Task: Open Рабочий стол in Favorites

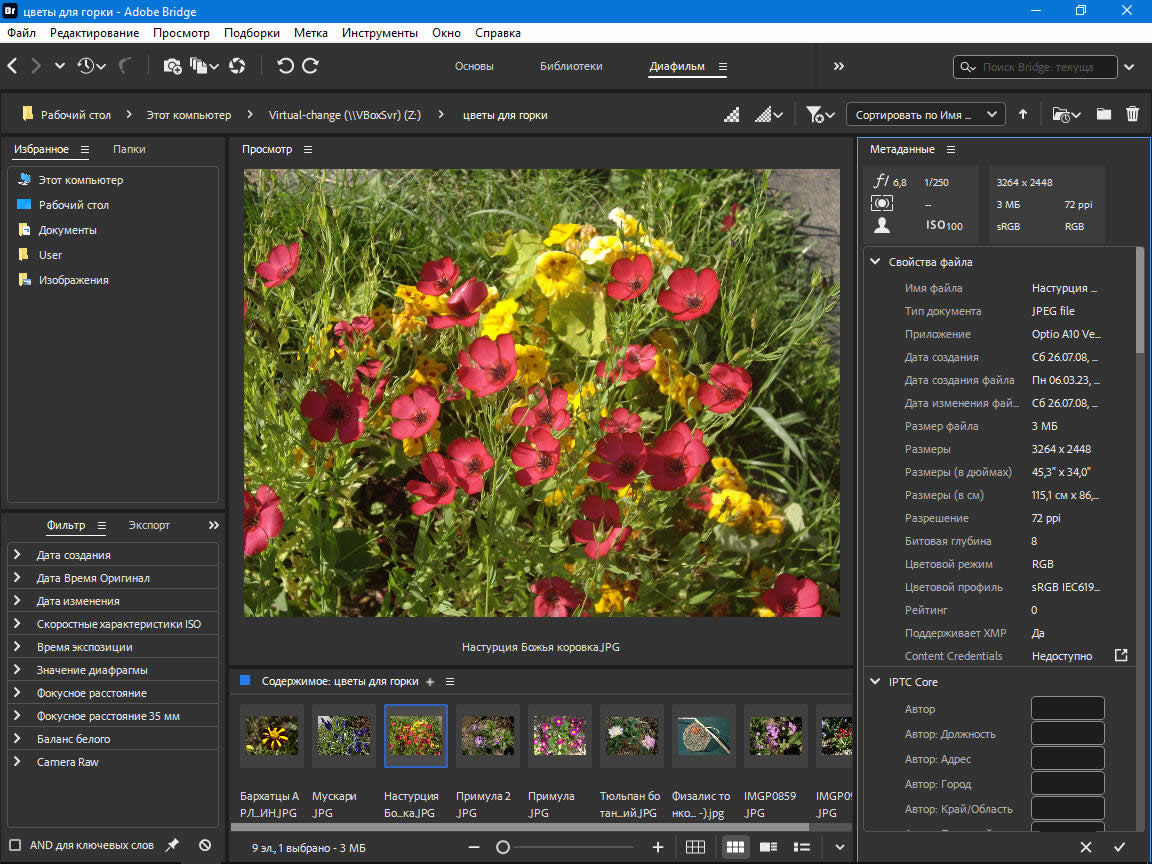Action: click(73, 205)
